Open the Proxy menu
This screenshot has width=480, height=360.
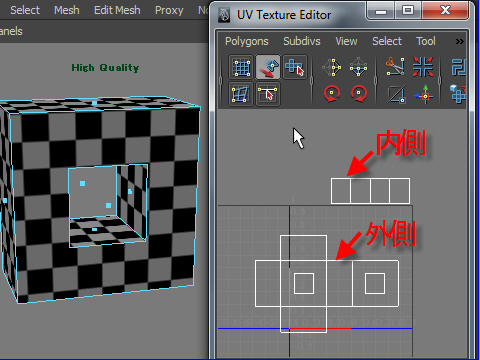click(x=169, y=10)
